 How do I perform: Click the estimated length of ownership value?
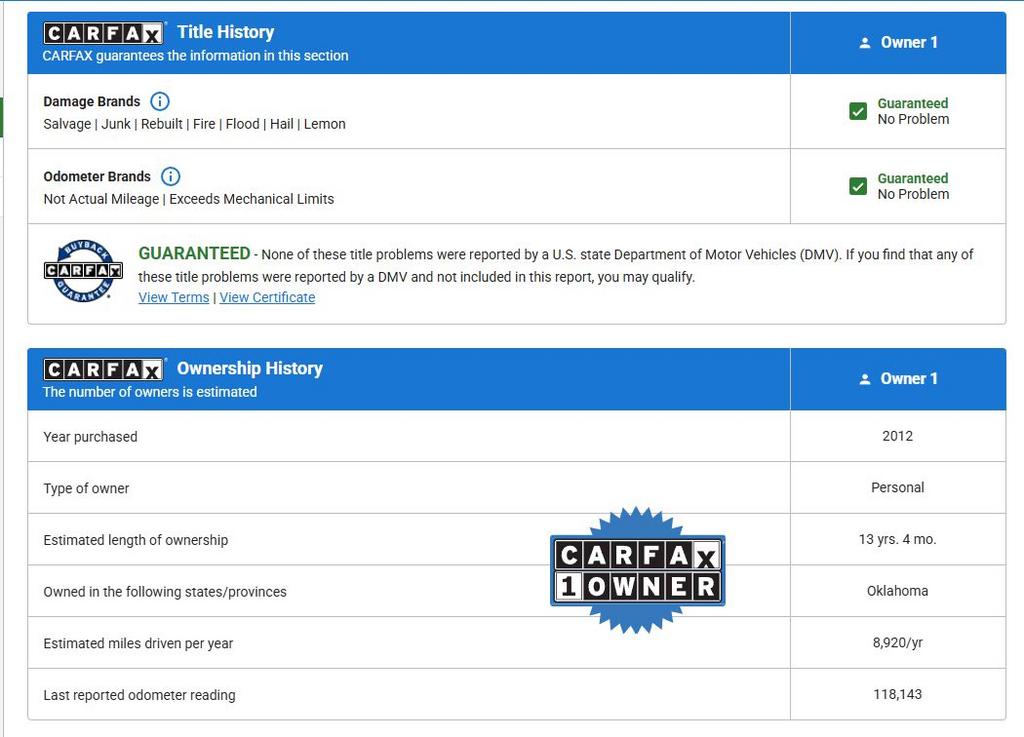tap(897, 539)
